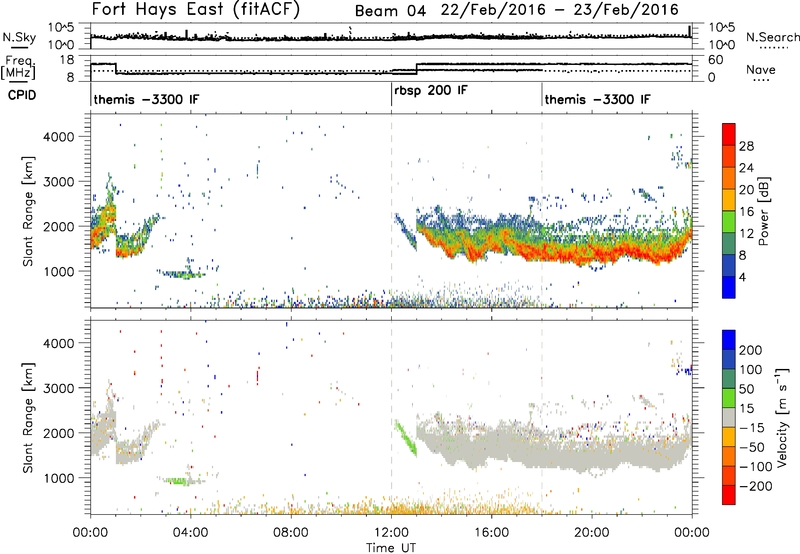Click the 'Fort Hays East (fitACF)' title
The image size is (800, 554).
tap(196, 9)
